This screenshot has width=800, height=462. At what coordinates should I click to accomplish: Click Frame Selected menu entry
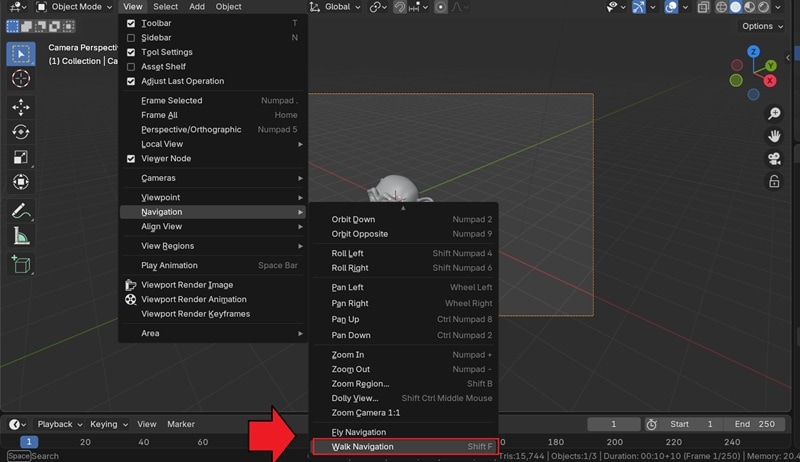tap(213, 101)
